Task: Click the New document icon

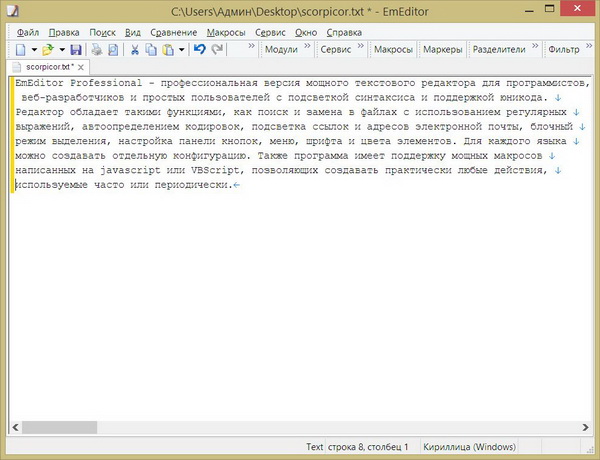Action: click(20, 49)
